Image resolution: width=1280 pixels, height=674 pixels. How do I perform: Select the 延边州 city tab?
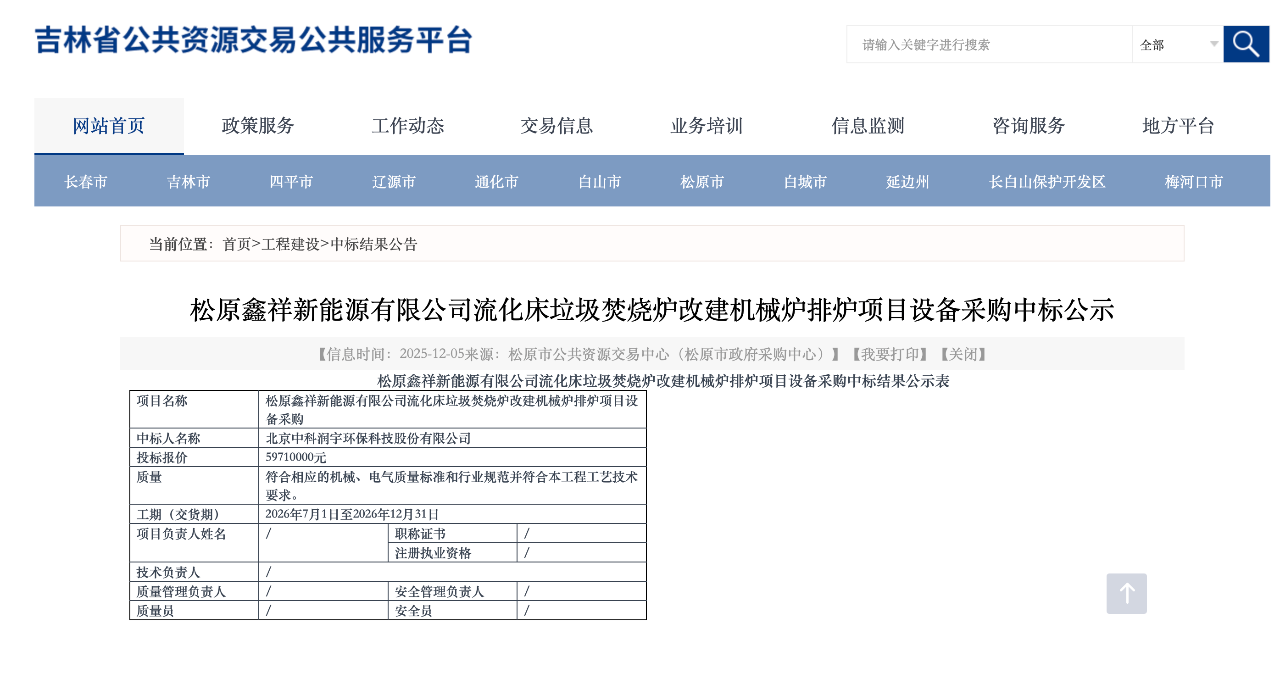(907, 181)
